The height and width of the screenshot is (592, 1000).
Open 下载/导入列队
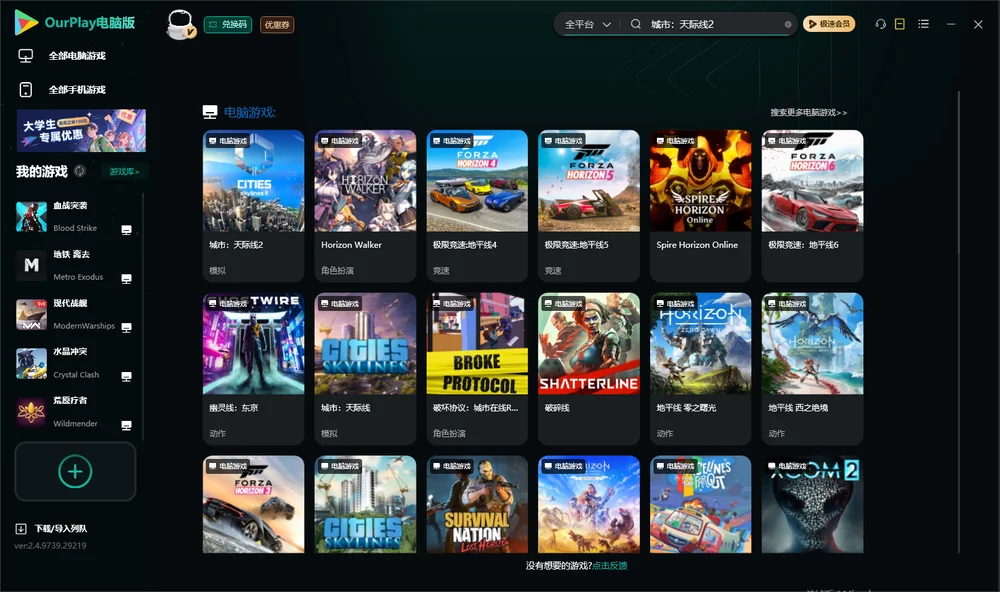[52, 529]
